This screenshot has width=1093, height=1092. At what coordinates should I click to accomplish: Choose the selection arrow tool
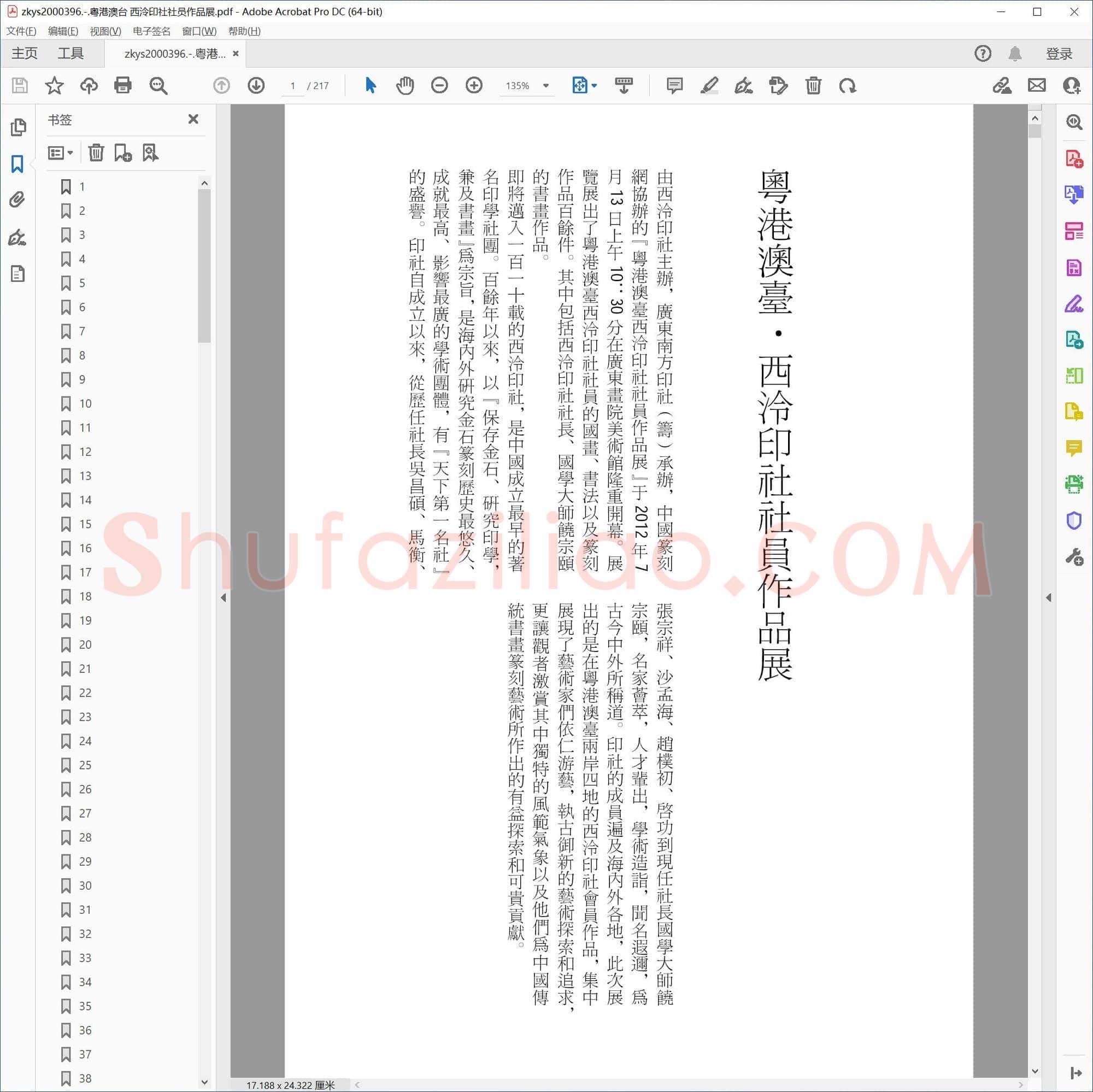pyautogui.click(x=371, y=85)
